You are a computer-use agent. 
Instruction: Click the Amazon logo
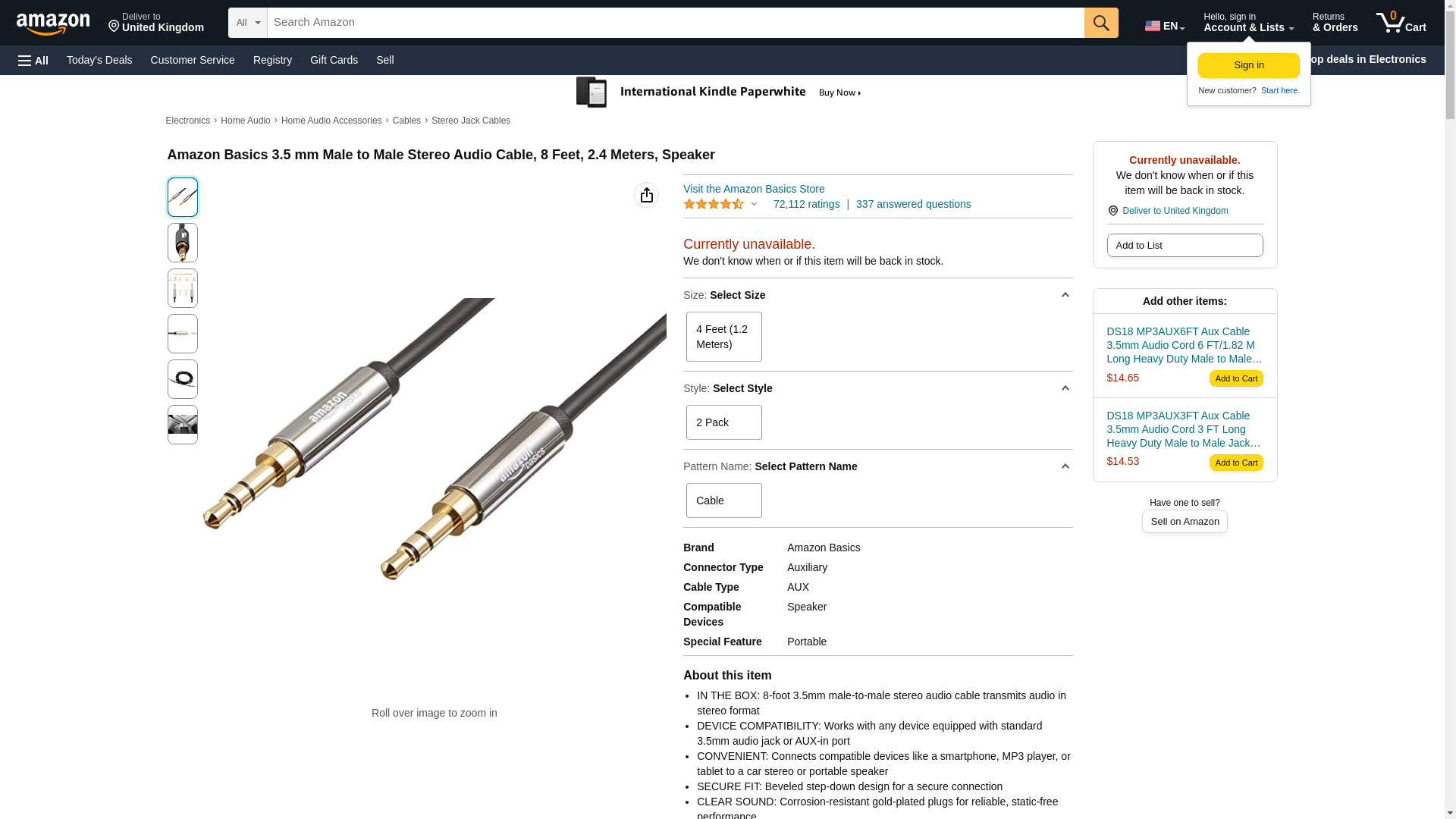tap(53, 24)
